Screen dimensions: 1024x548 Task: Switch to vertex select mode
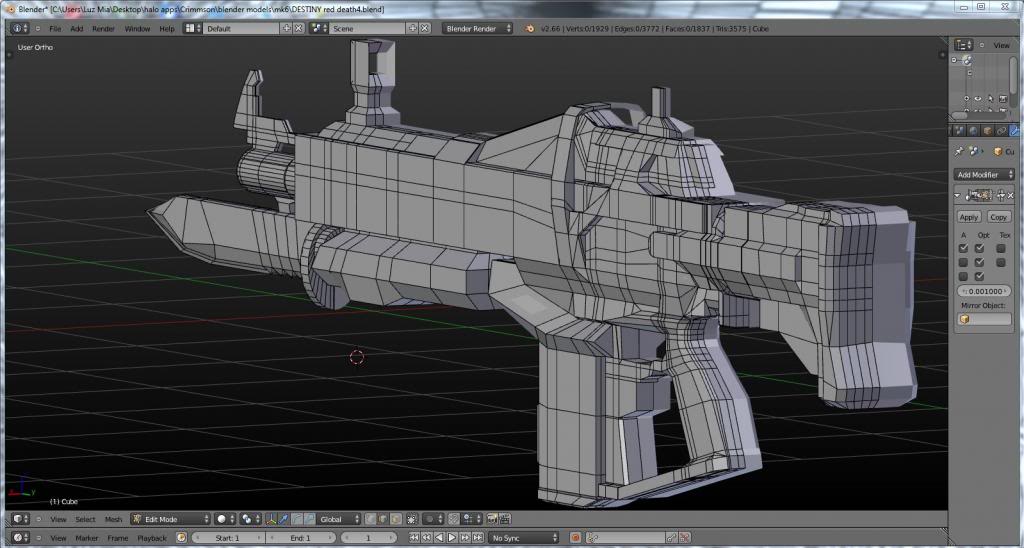click(x=370, y=519)
